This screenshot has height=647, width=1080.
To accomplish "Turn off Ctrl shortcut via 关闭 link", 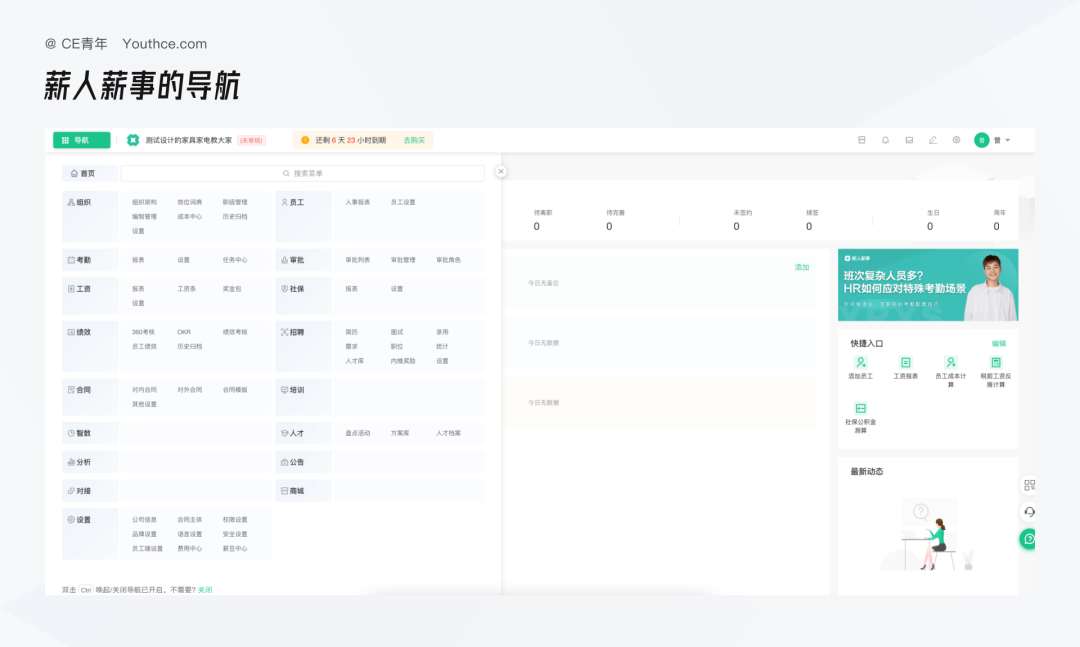I will click(205, 590).
